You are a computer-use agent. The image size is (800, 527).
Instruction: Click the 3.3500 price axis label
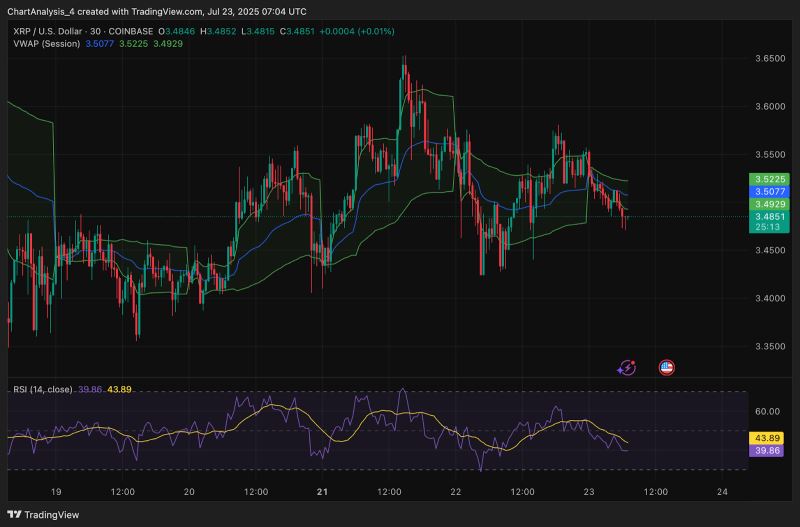coord(769,346)
